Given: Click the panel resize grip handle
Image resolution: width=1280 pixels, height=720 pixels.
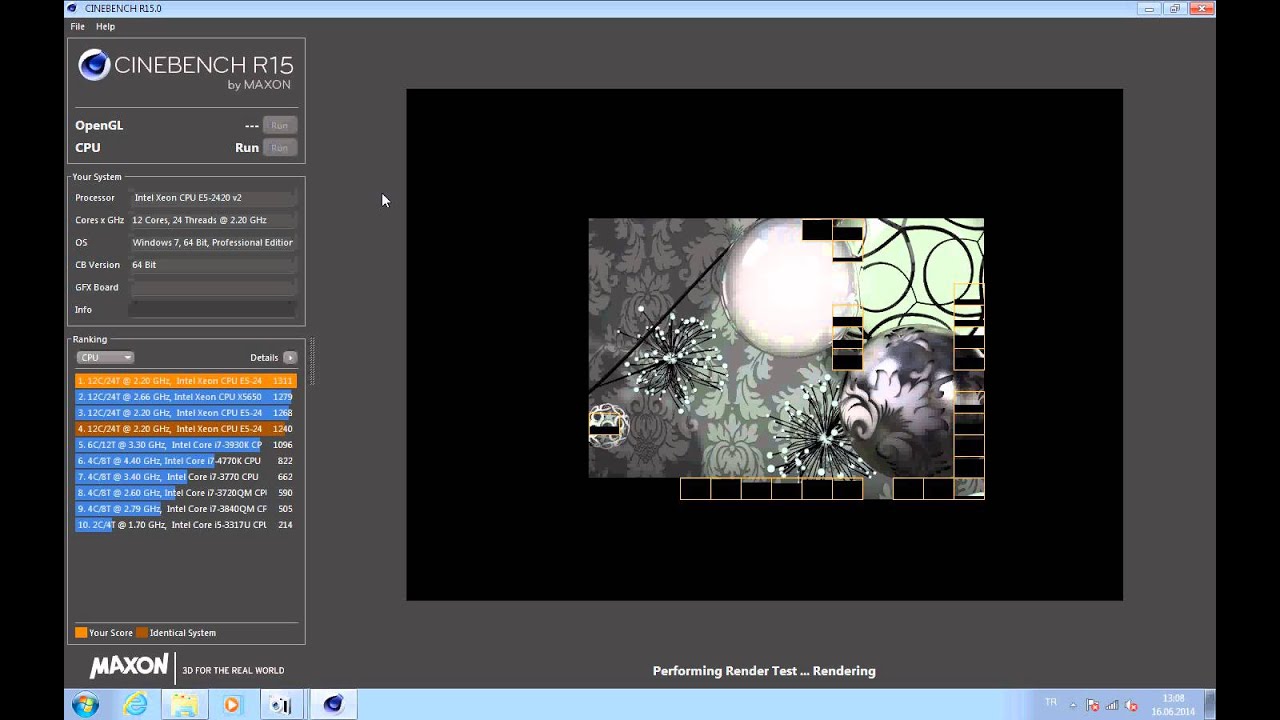Looking at the screenshot, I should 312,362.
